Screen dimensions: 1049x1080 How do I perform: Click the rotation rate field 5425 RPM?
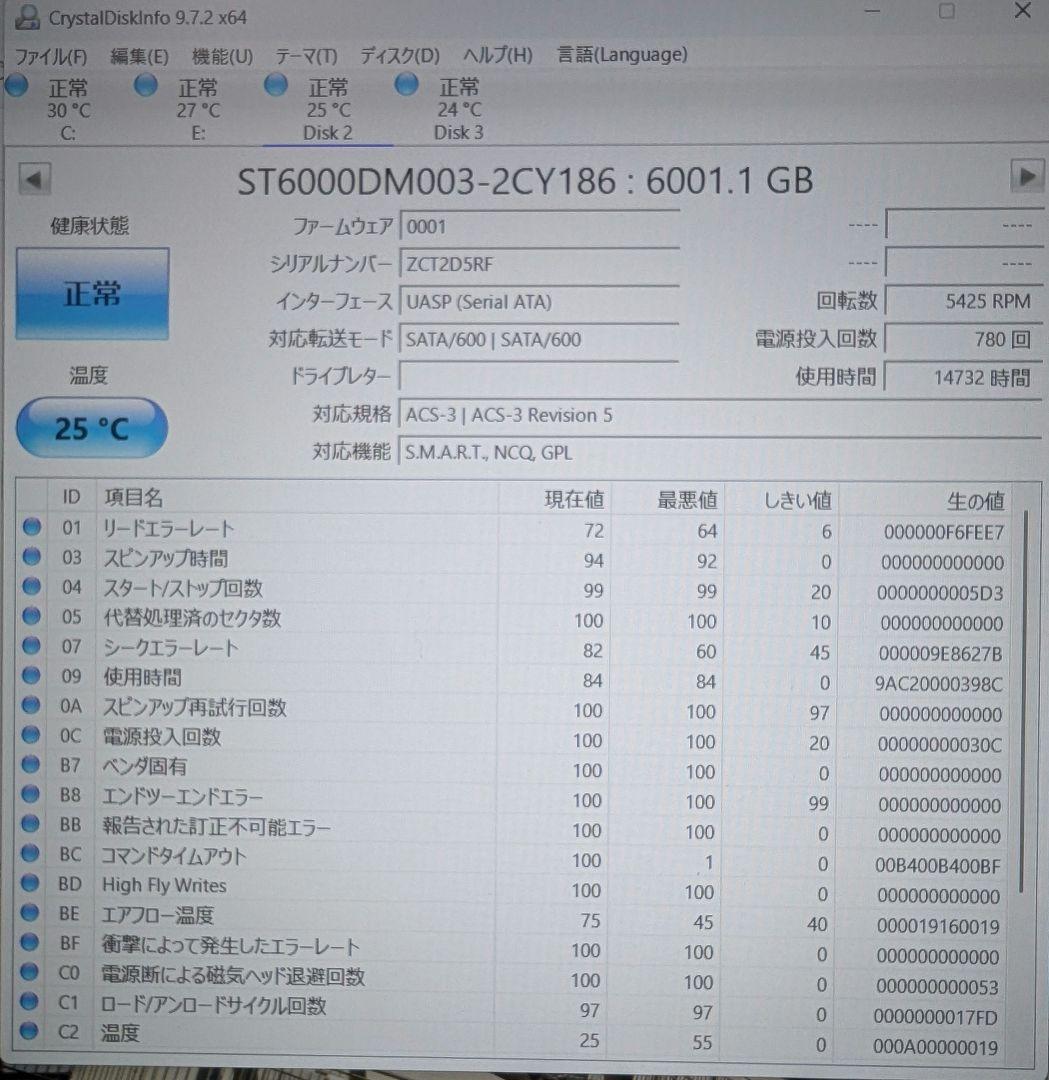964,301
